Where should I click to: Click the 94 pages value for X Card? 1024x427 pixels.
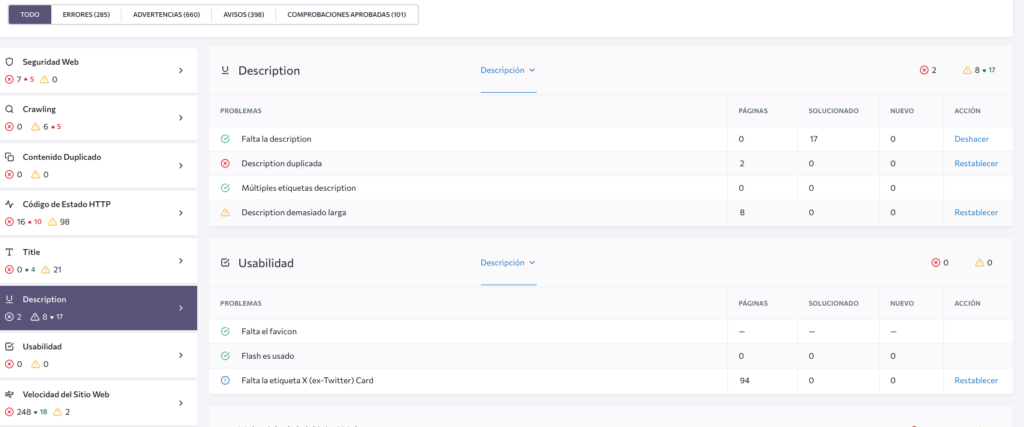click(x=744, y=381)
